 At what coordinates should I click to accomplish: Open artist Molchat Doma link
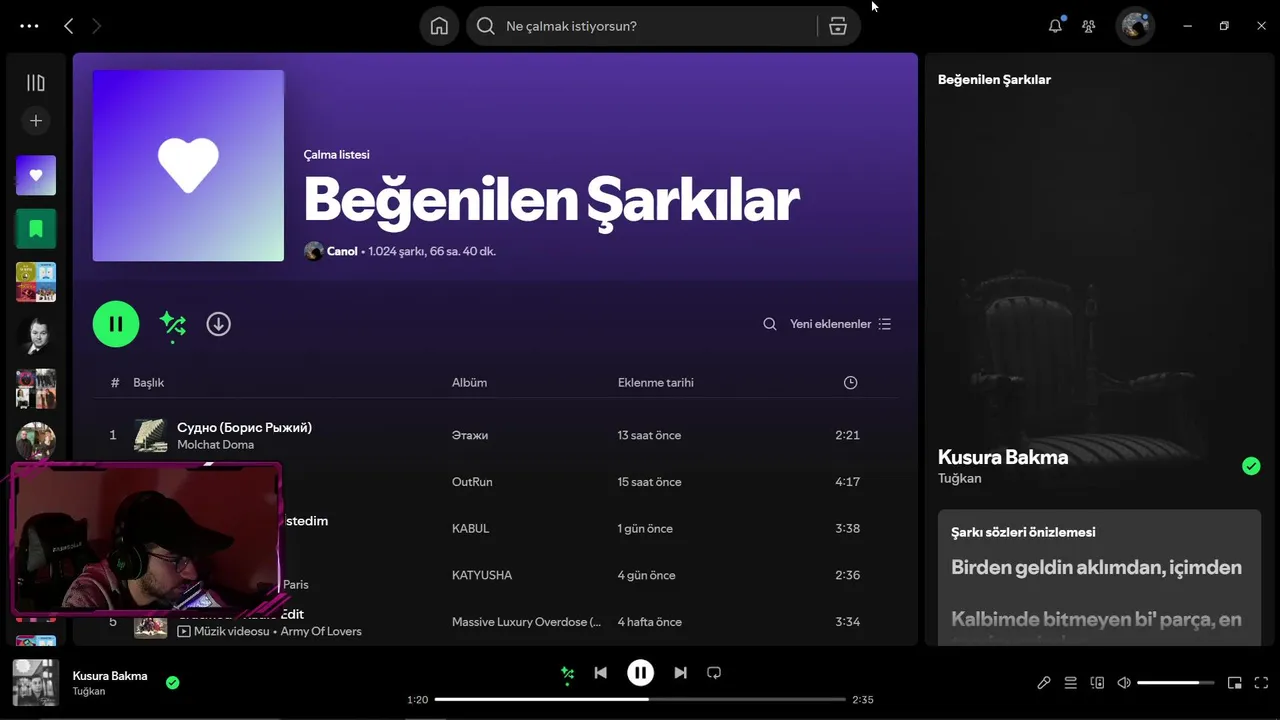point(215,444)
